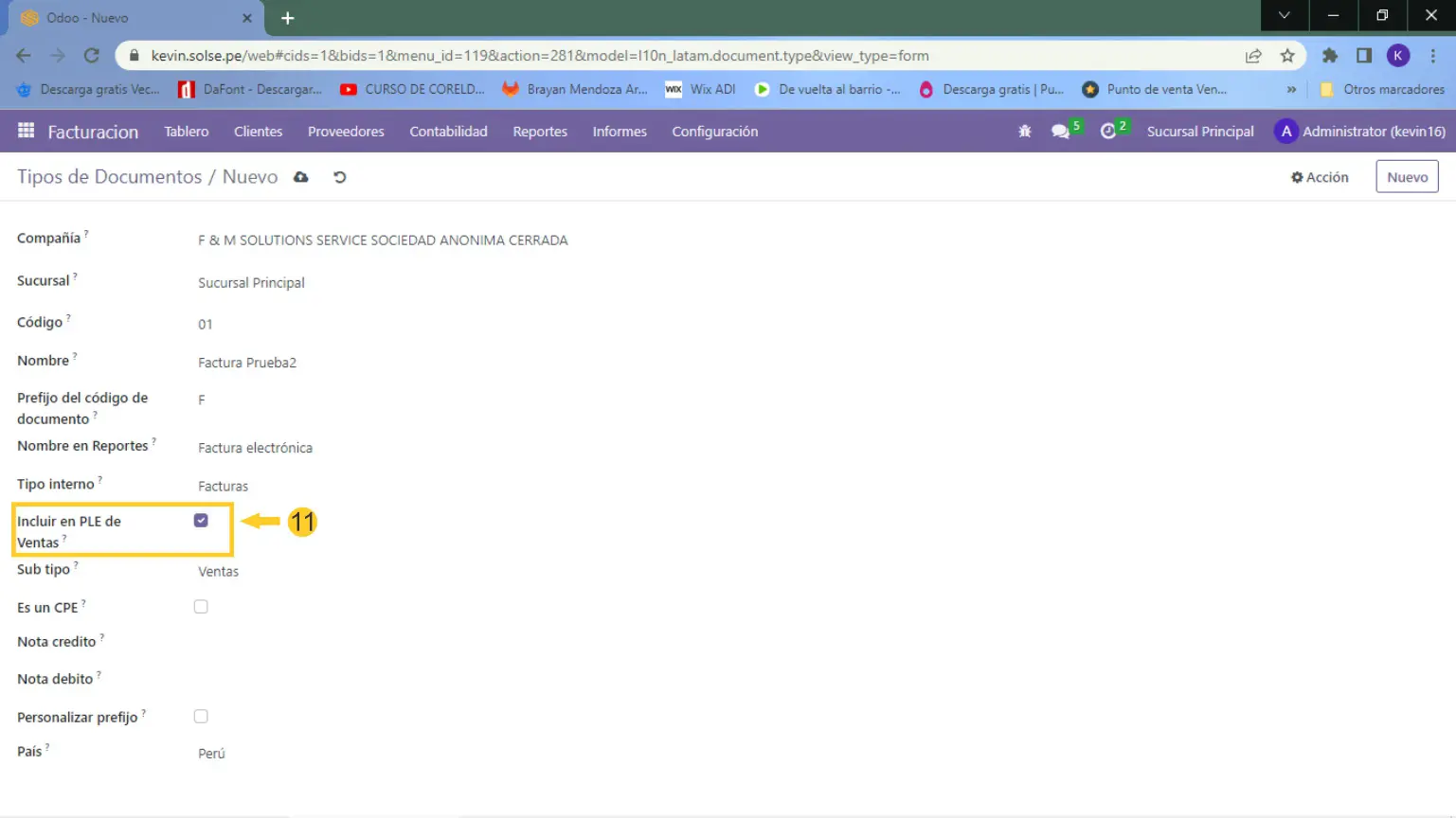Open CURSO DE CORELD... bookmark
The image size is (1456, 818).
(x=412, y=89)
